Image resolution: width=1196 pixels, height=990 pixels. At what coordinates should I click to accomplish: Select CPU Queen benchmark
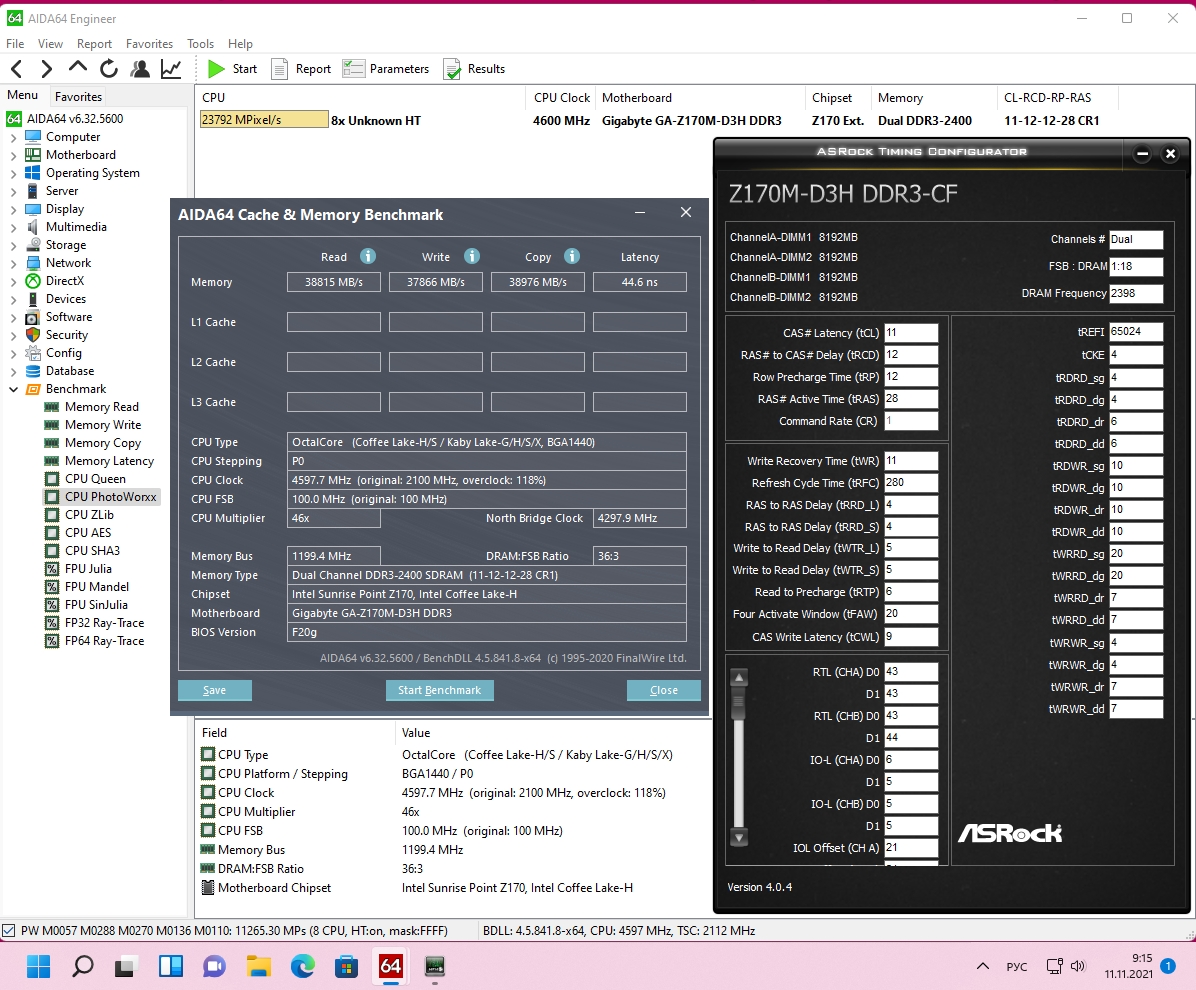95,479
